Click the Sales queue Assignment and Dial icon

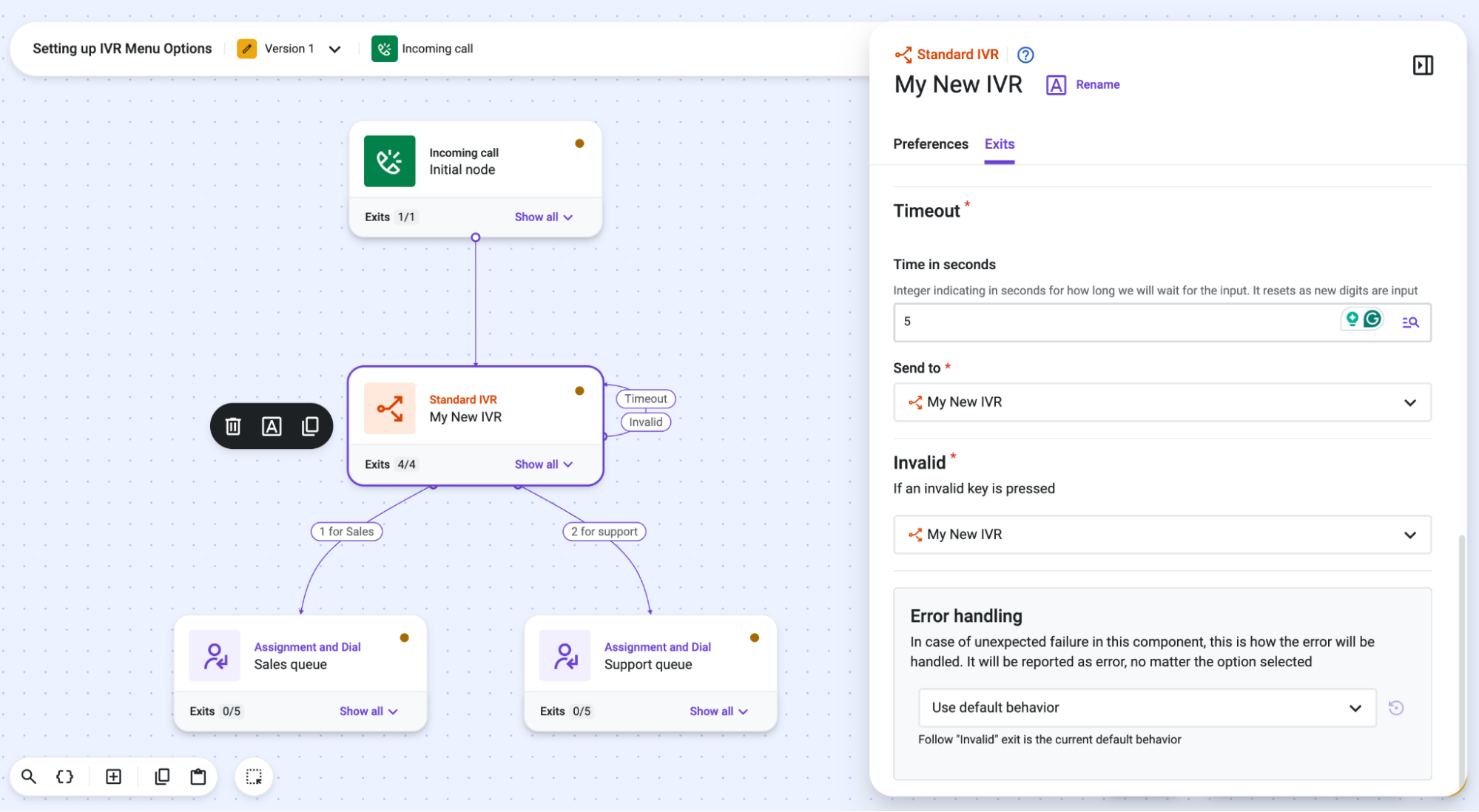(x=215, y=655)
